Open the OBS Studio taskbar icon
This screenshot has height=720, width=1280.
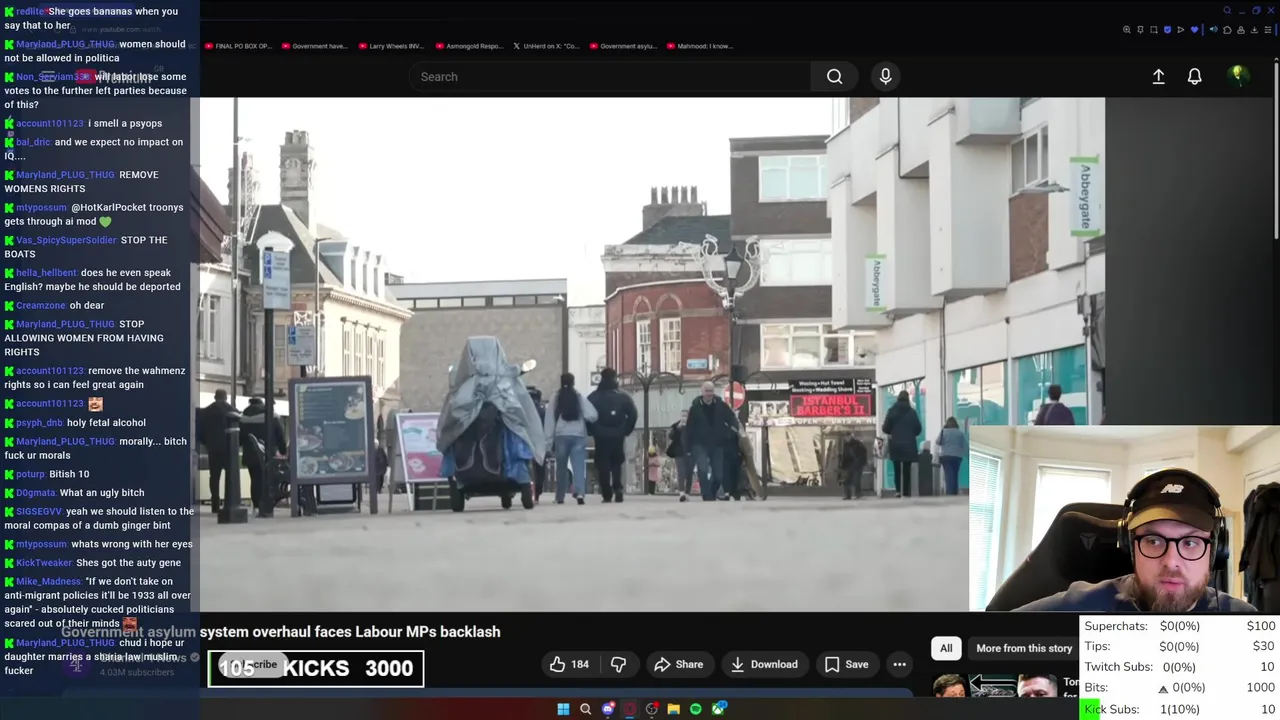tap(652, 709)
